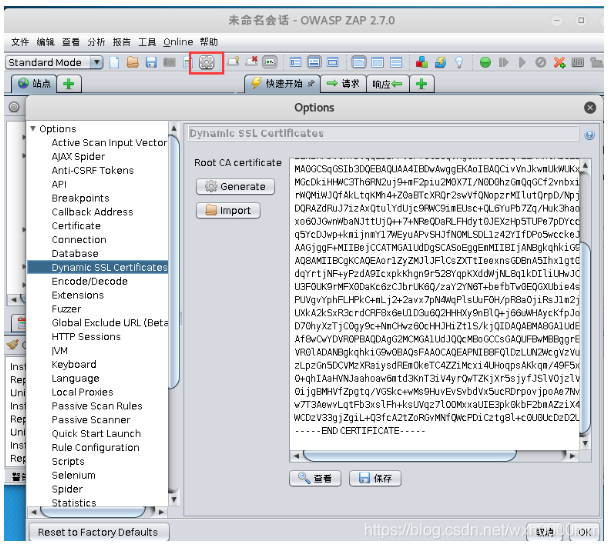Click the Expand Information tabs layout icon
This screenshot has width=610, height=549.
[314, 62]
